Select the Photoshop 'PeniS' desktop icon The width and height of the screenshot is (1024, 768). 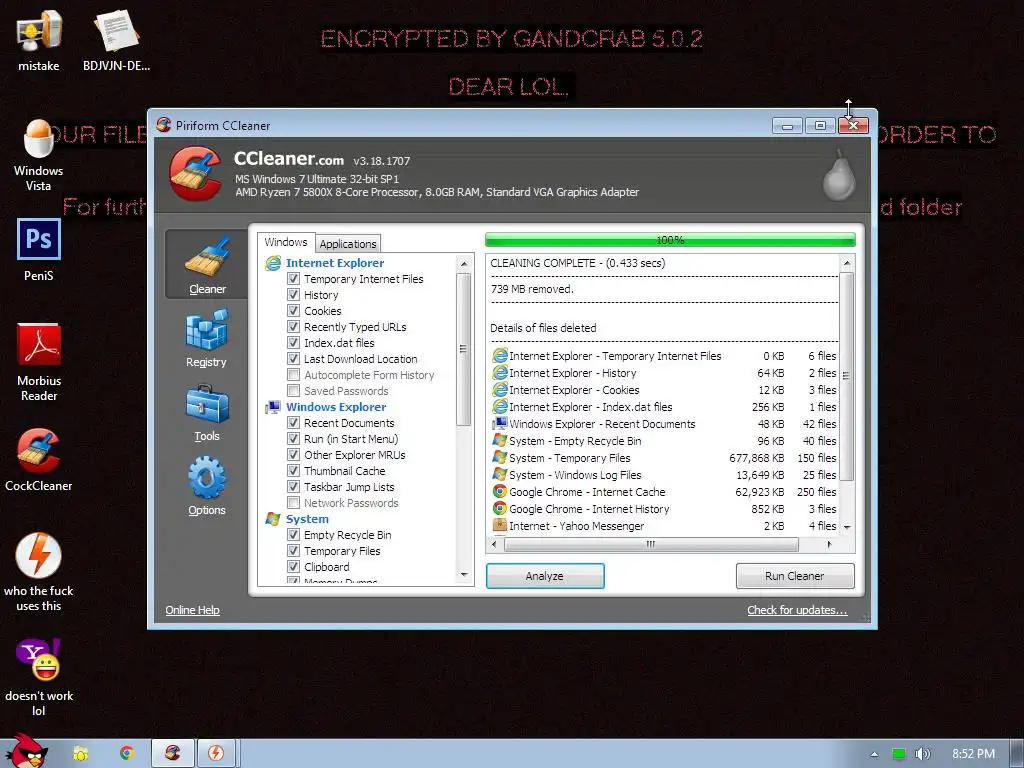tap(39, 251)
